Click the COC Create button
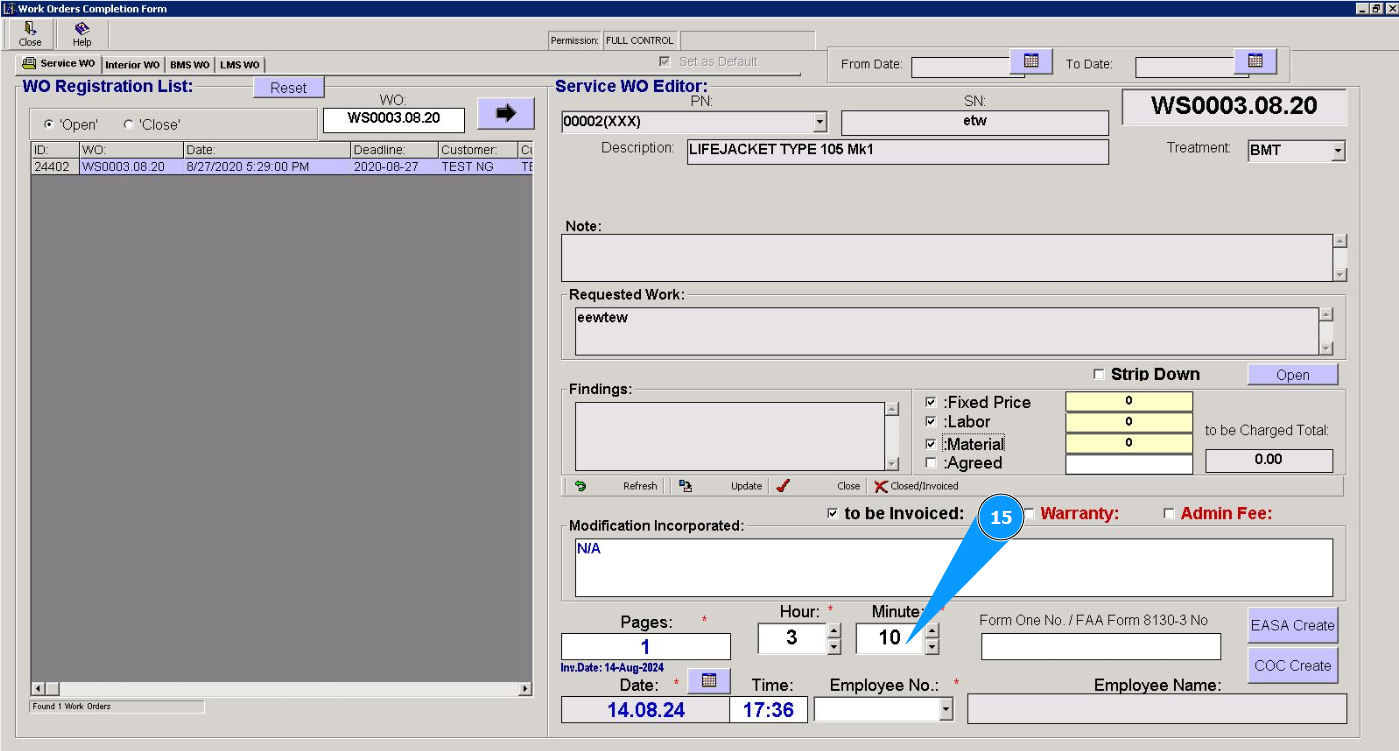Image resolution: width=1399 pixels, height=751 pixels. [1293, 665]
